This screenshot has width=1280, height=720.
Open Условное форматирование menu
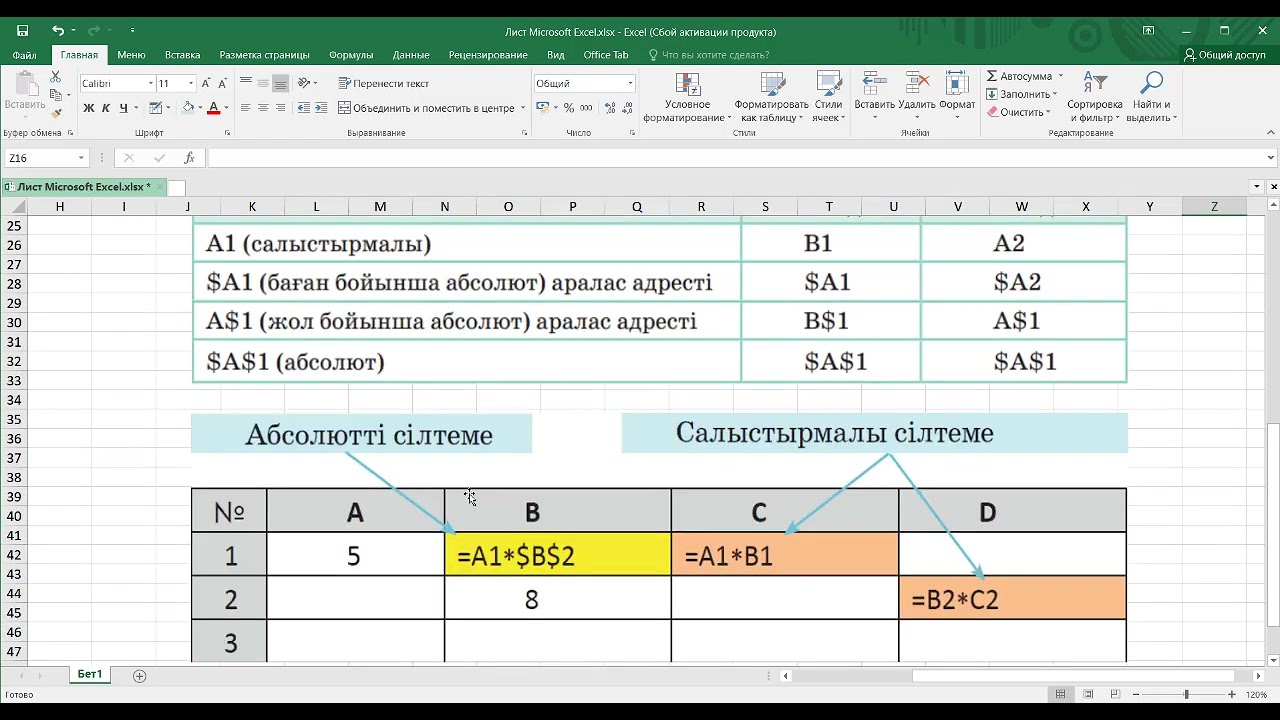(x=687, y=97)
